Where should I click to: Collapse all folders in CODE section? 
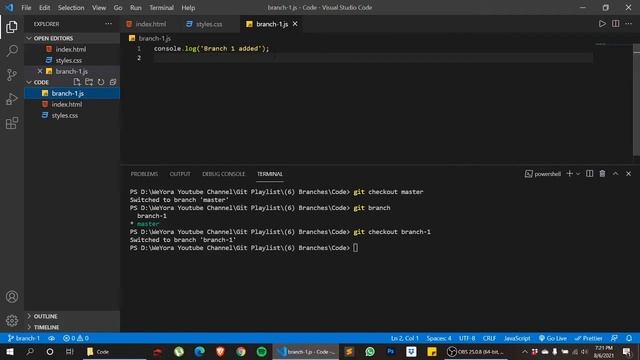(113, 82)
